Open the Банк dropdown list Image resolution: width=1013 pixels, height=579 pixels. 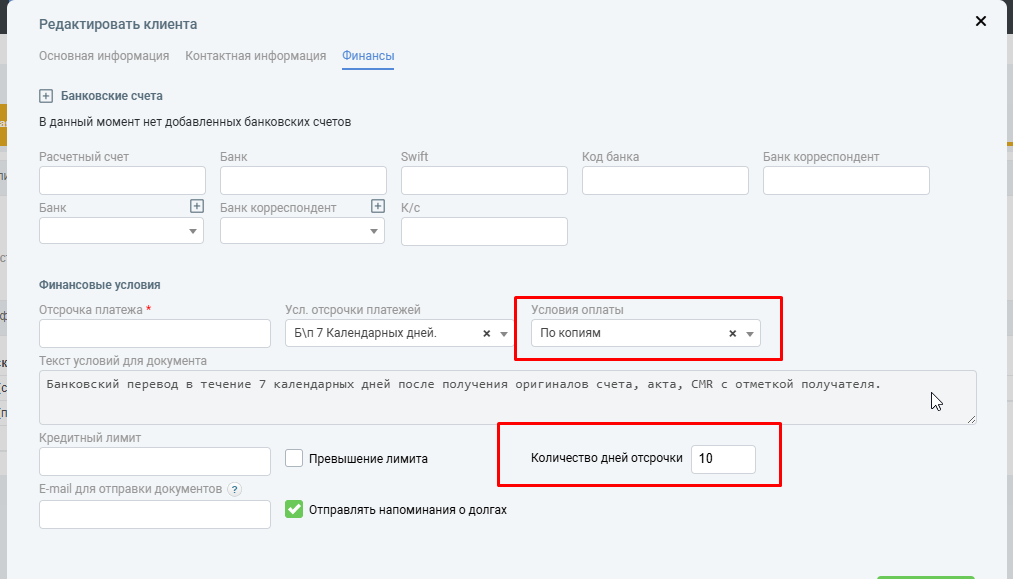[x=192, y=231]
